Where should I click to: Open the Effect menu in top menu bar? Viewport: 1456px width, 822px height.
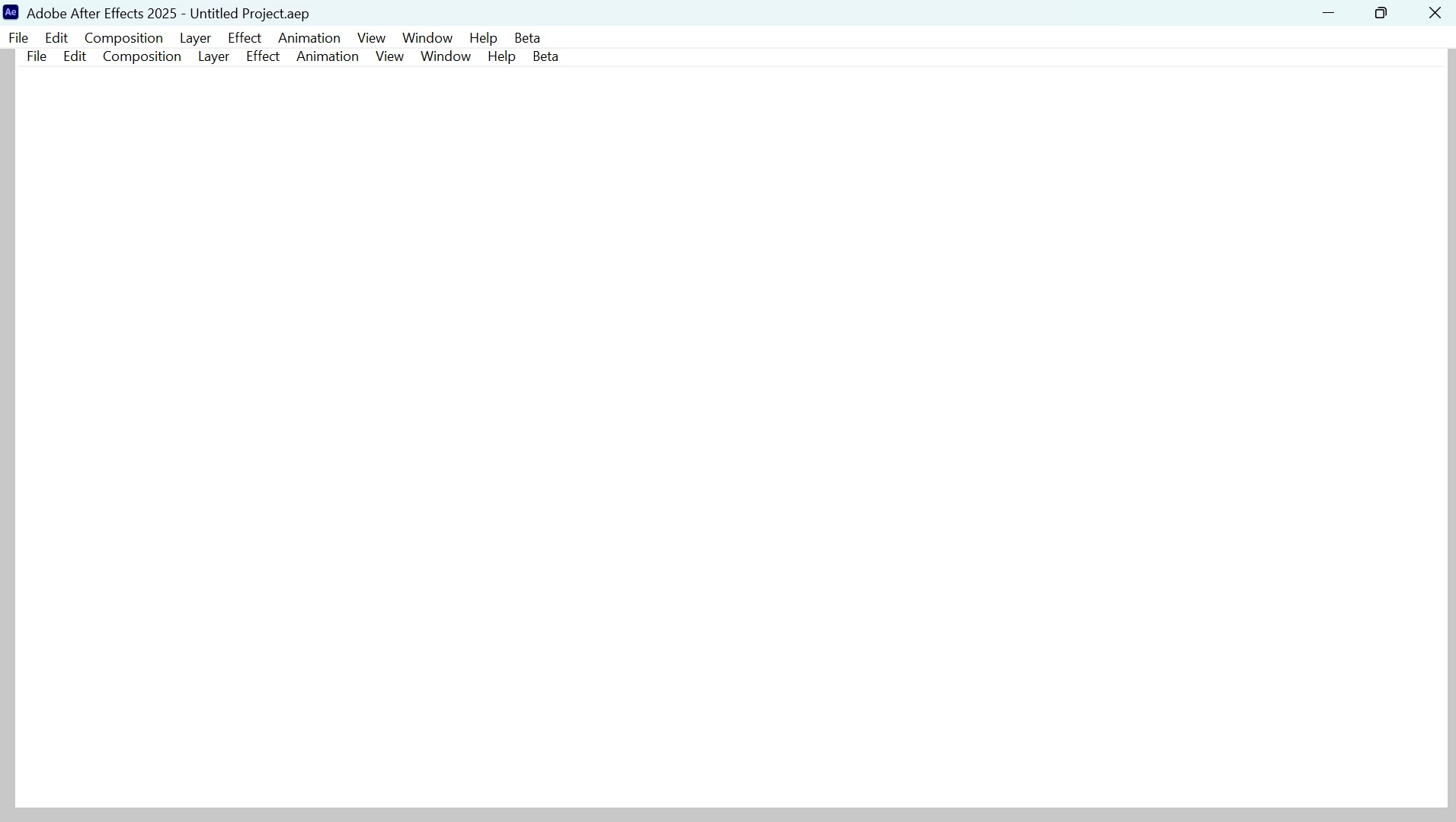pos(245,38)
